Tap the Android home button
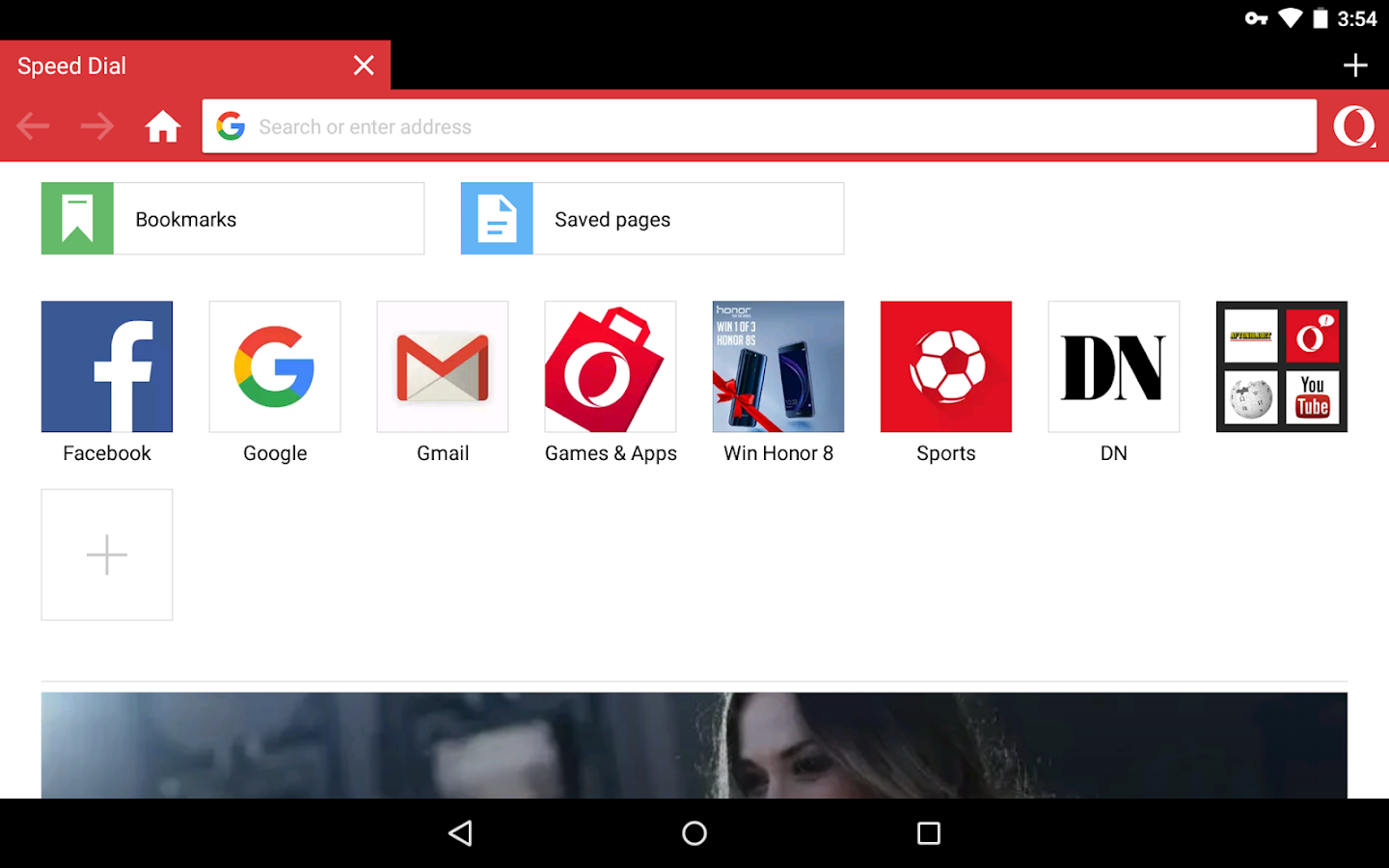 click(694, 833)
